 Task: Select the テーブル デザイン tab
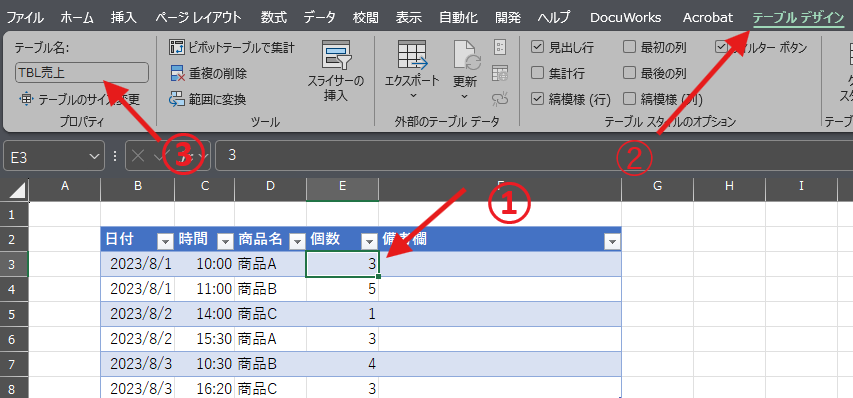tap(798, 17)
